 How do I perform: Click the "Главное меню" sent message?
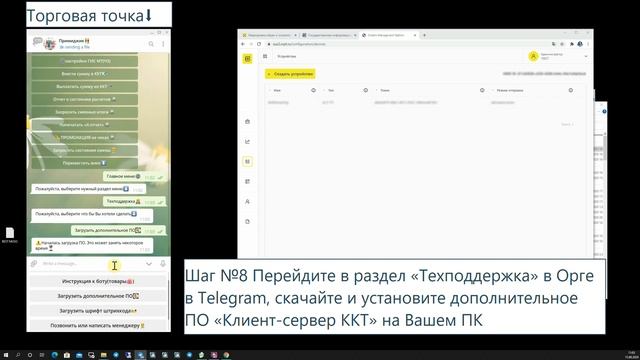click(x=134, y=176)
